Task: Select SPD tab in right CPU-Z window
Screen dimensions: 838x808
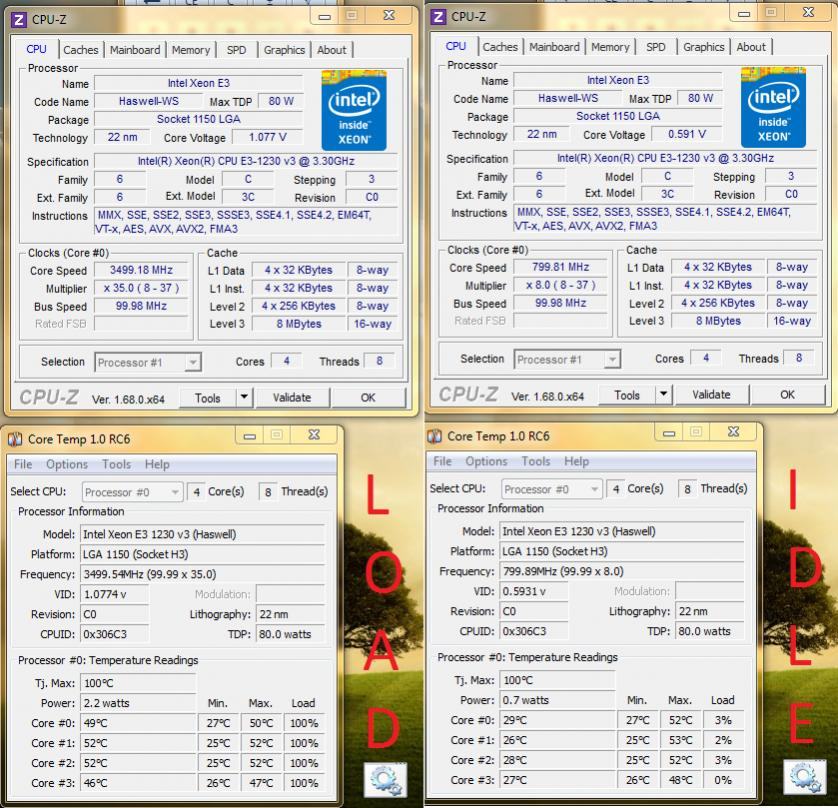Action: click(x=656, y=46)
